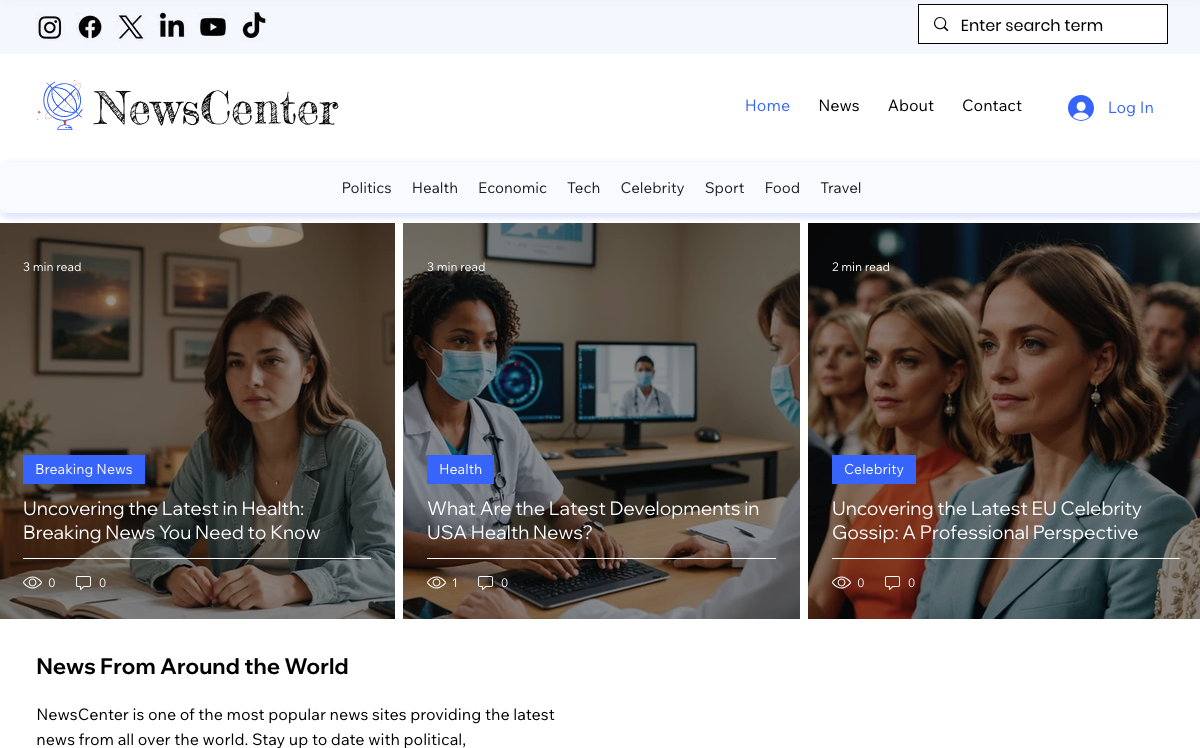Open the YouTube social icon
Viewport: 1200px width, 748px height.
click(x=213, y=27)
